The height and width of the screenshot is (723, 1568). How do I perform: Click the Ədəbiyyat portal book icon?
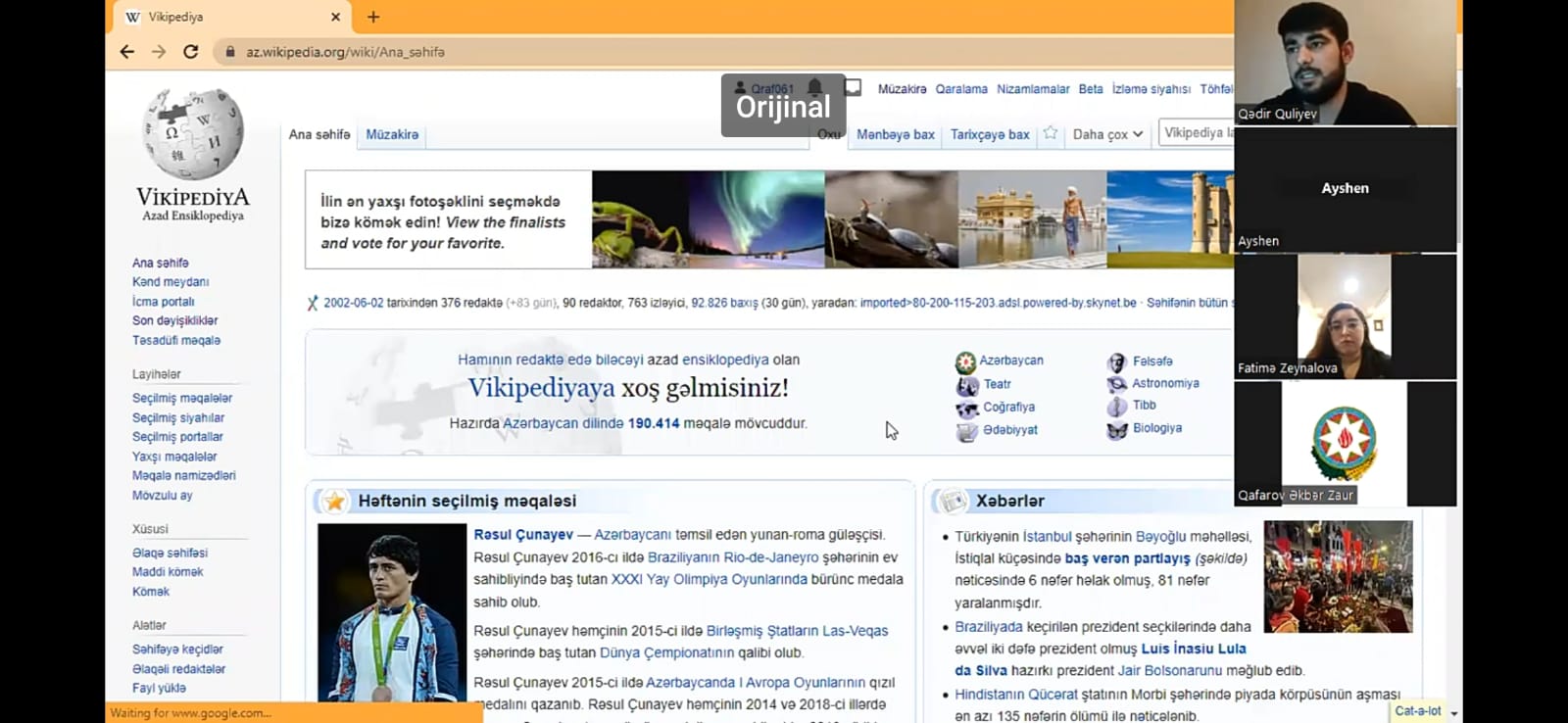[x=966, y=431]
